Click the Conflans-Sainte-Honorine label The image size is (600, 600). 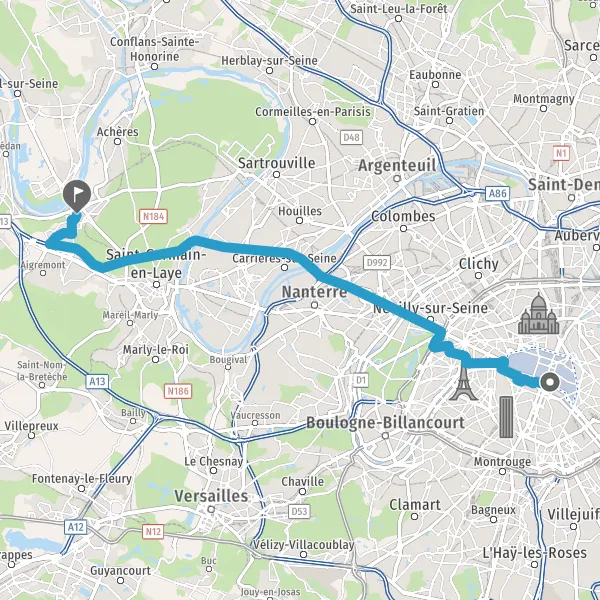155,49
